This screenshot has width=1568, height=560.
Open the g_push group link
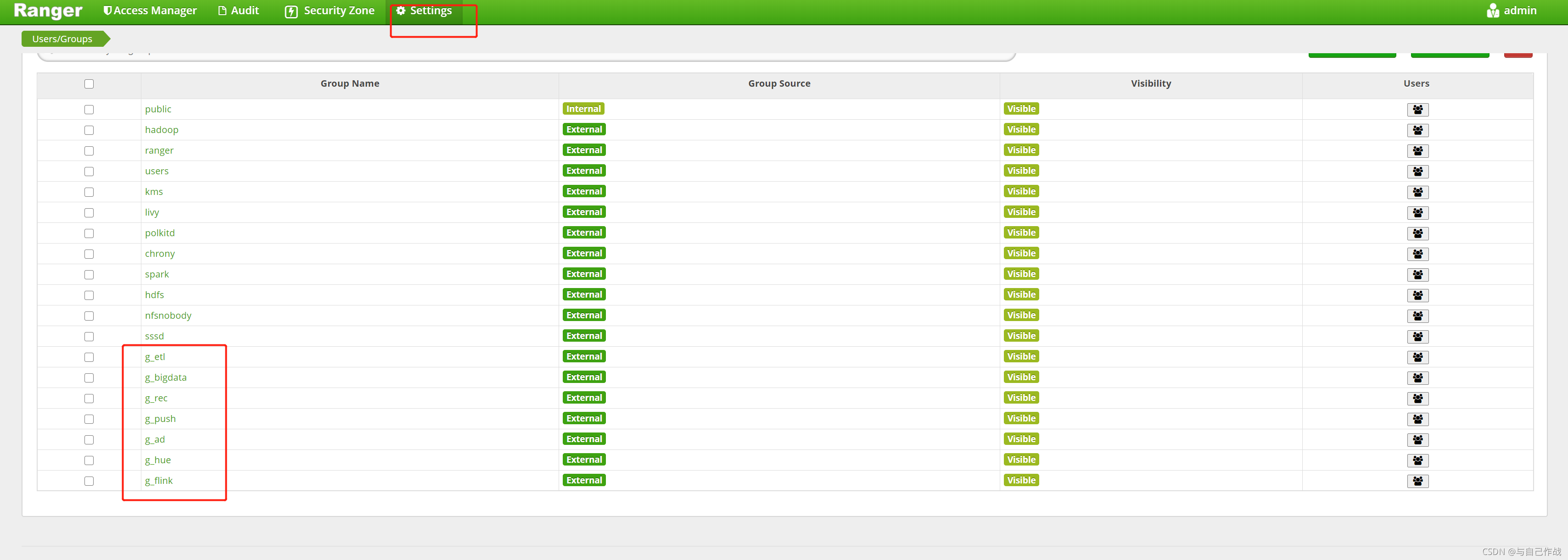160,418
